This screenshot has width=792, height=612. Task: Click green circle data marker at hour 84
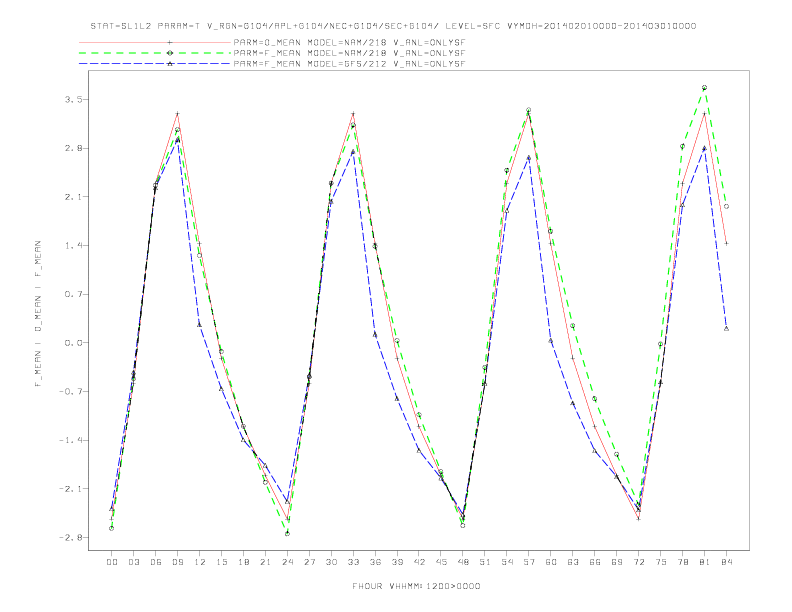726,207
